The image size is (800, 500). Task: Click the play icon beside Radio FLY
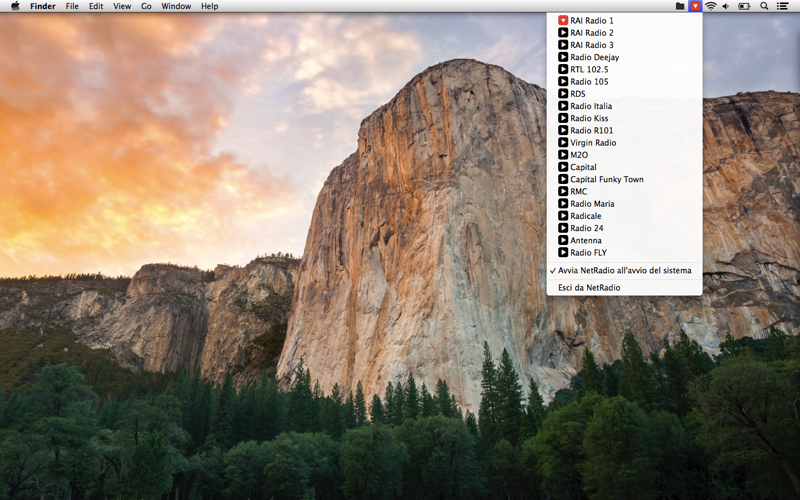pyautogui.click(x=563, y=253)
